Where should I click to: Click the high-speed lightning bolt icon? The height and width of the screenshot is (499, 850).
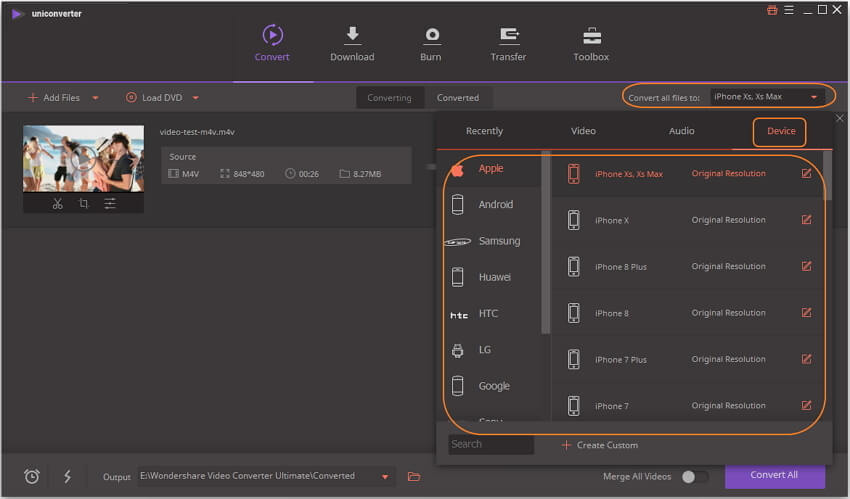point(67,476)
